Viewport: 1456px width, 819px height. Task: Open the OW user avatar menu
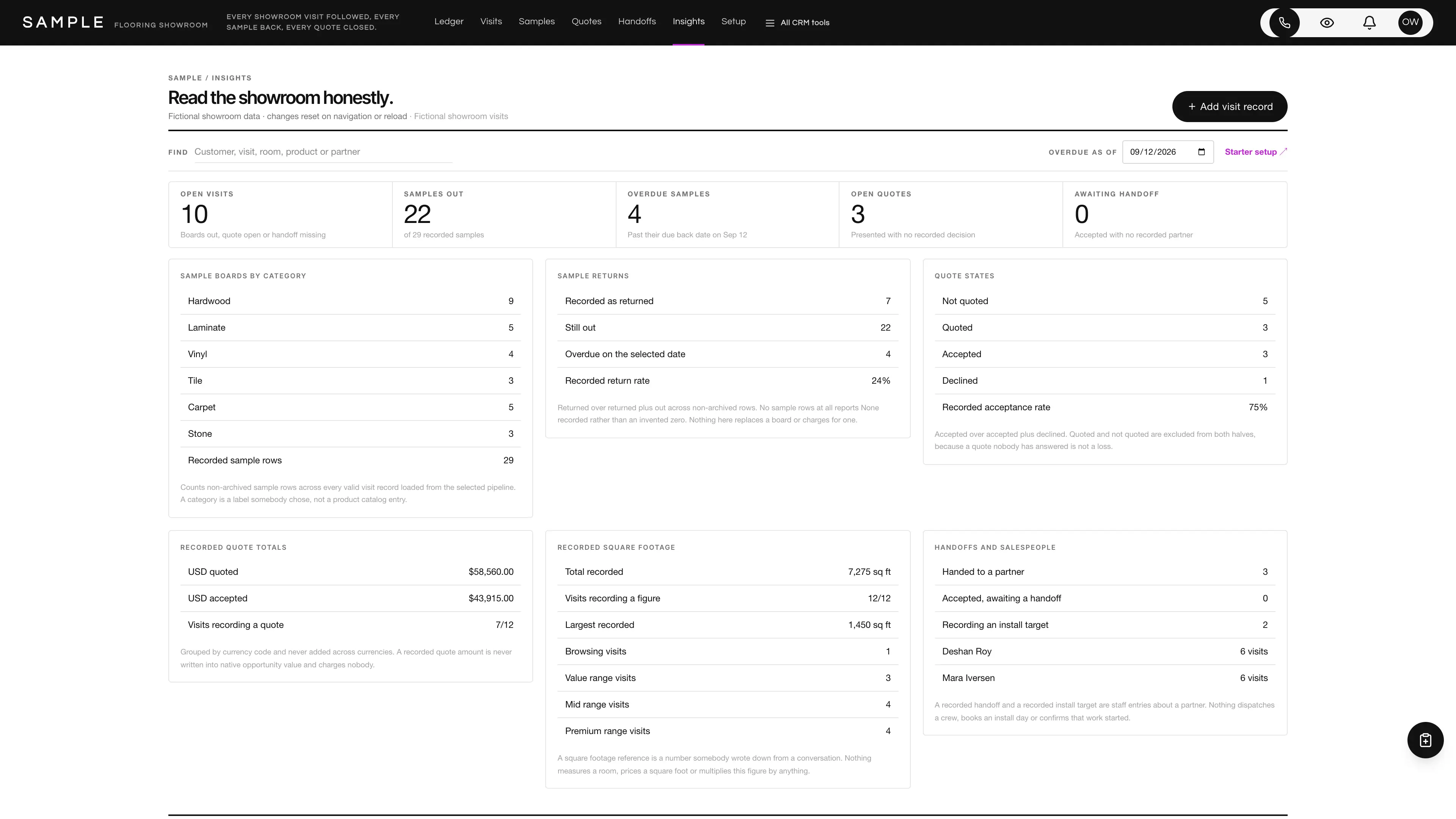1410,23
